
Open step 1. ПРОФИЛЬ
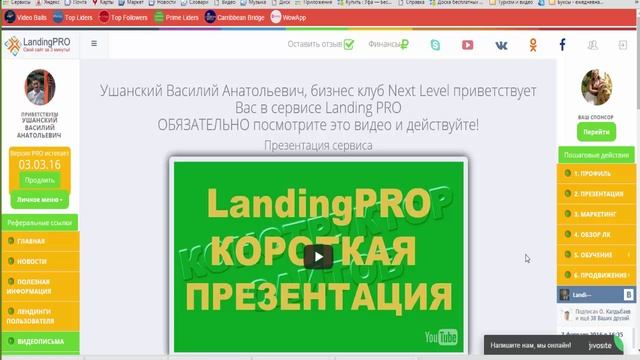[596, 173]
